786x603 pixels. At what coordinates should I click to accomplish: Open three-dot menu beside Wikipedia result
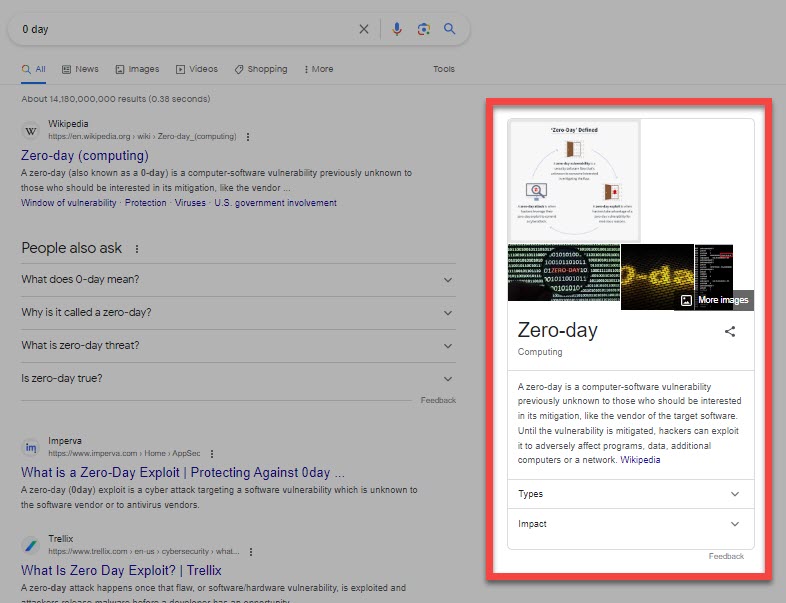coord(248,137)
